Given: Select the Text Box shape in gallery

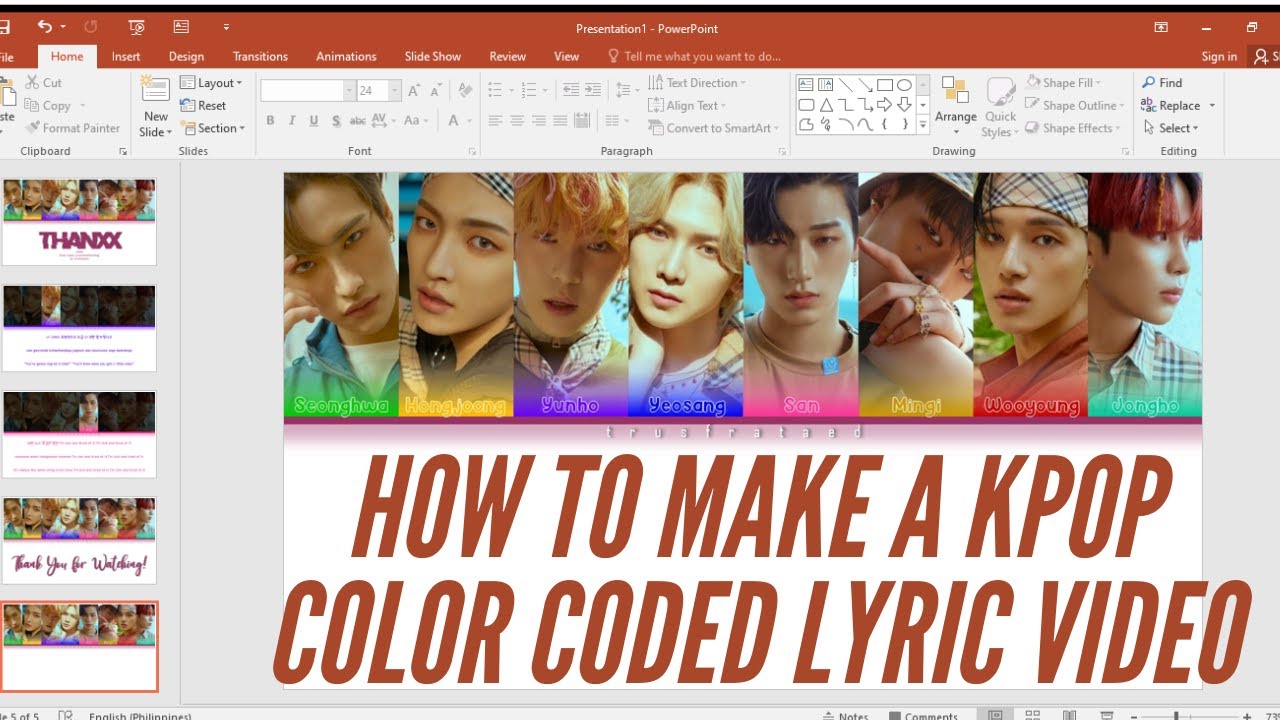Looking at the screenshot, I should [x=806, y=85].
